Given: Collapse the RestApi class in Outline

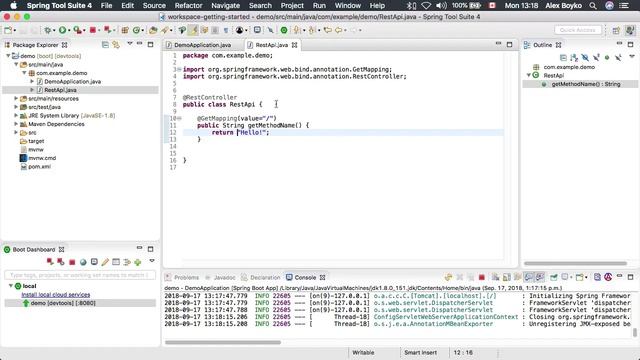Looking at the screenshot, I should (x=529, y=75).
